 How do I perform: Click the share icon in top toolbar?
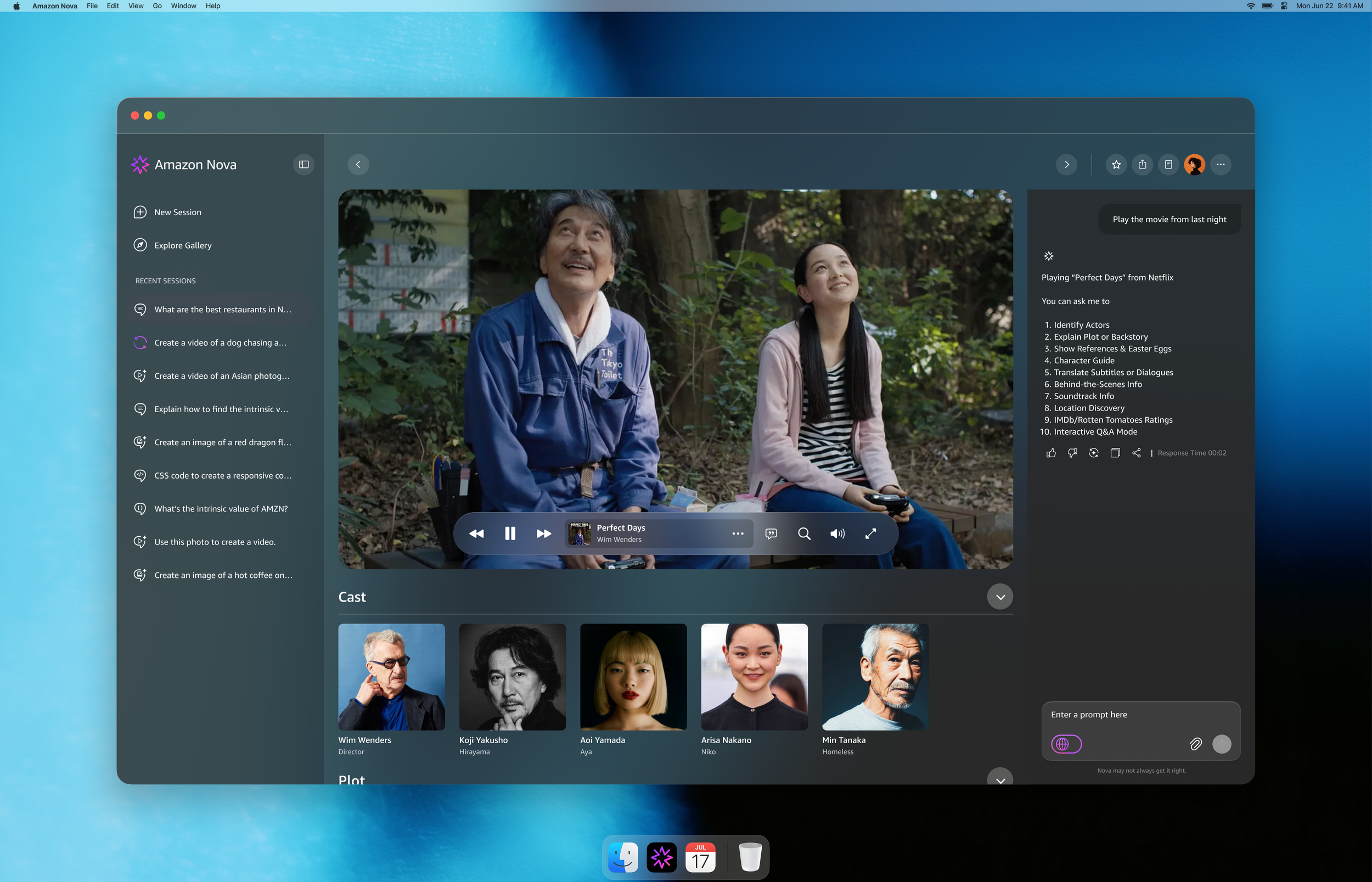point(1143,164)
